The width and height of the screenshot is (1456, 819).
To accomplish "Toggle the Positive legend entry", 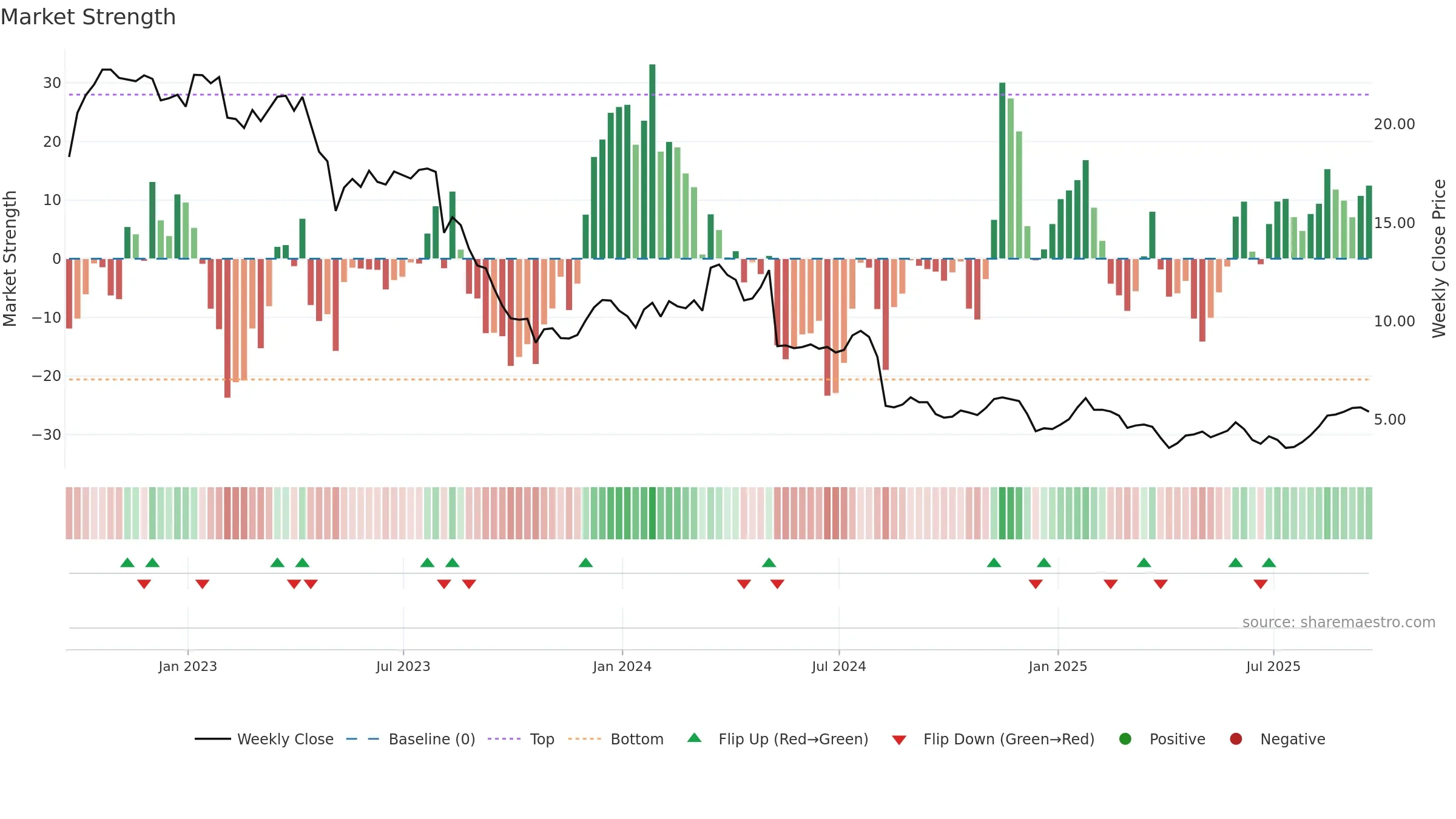I will (x=1162, y=739).
